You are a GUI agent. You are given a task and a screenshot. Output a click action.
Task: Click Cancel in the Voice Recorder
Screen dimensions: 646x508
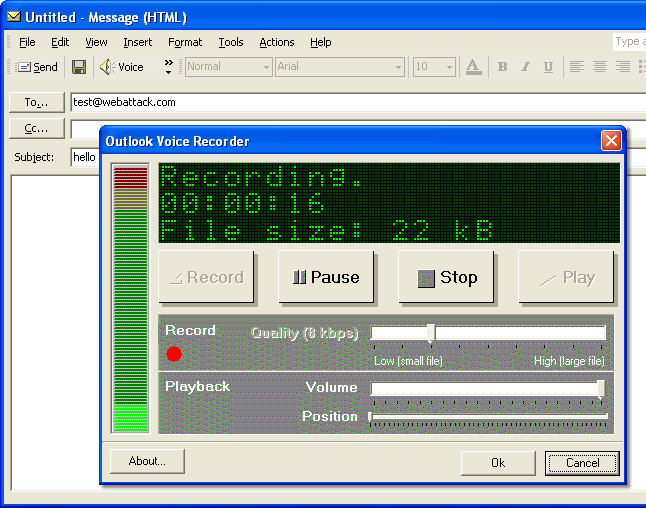coord(582,463)
